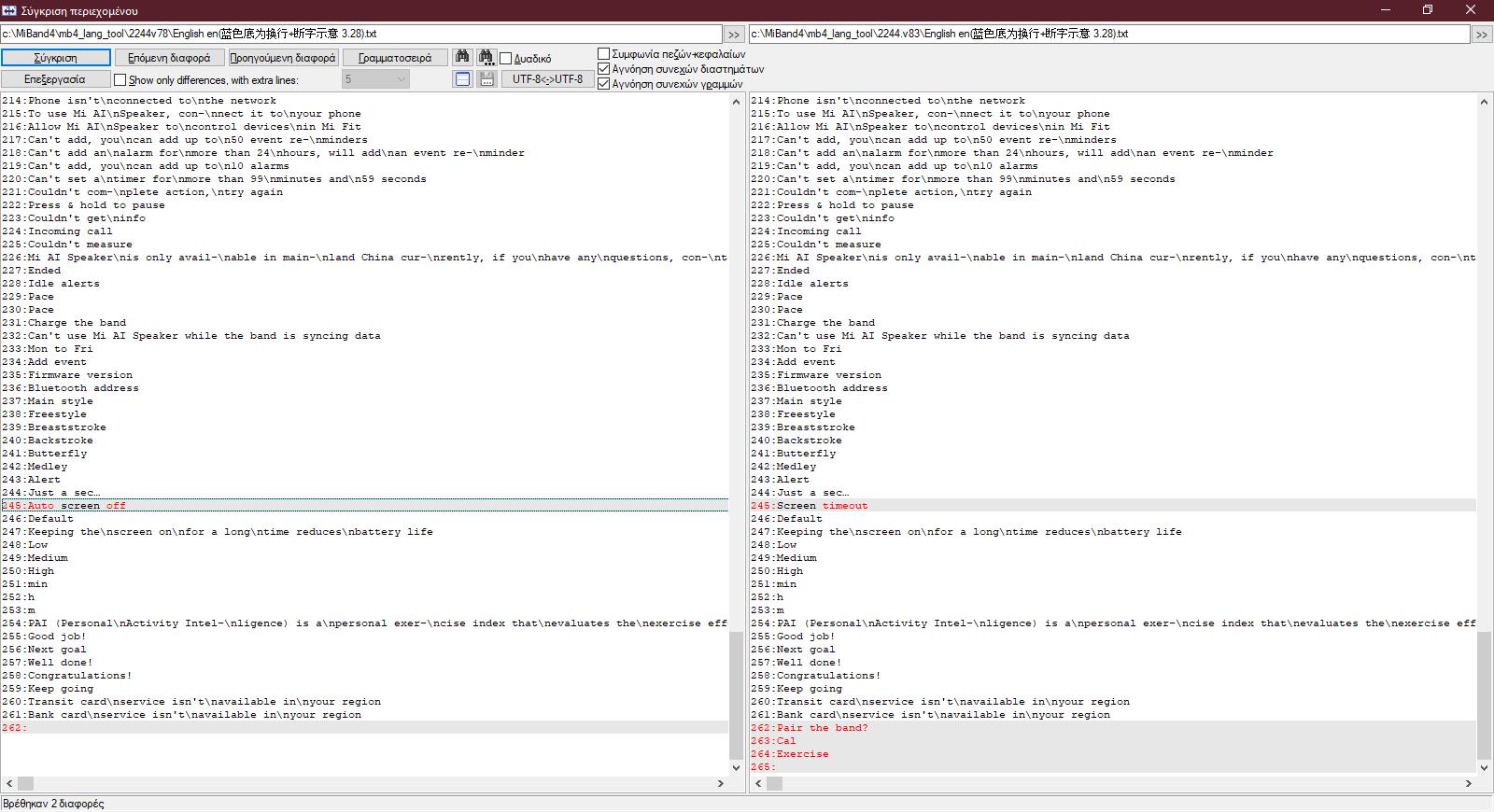This screenshot has height=812, width=1494.
Task: Click the Find Next binoculars icon
Action: pos(486,57)
